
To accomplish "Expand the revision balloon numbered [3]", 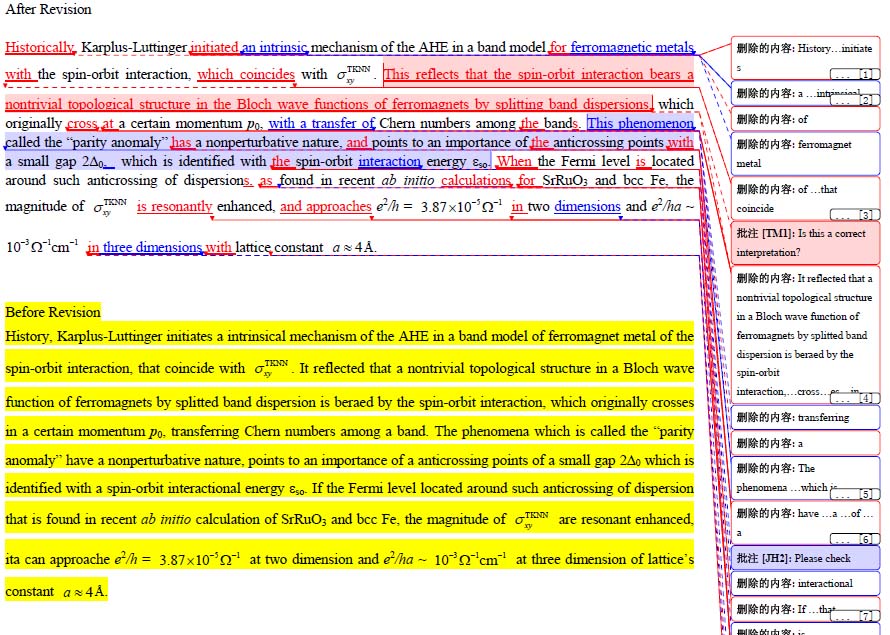I will [855, 215].
